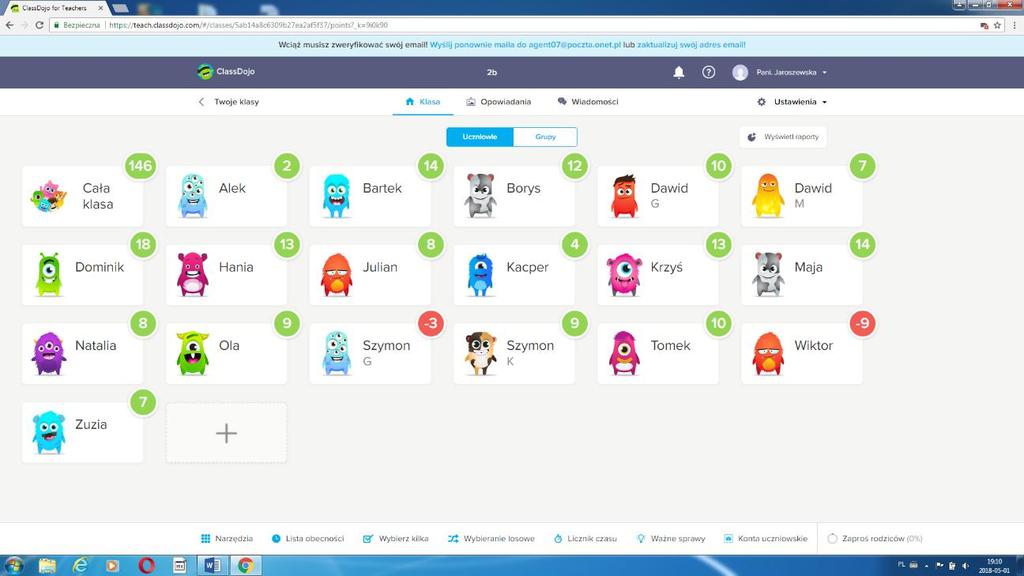Click Kacper's blue one-eyed avatar
Image resolution: width=1024 pixels, height=576 pixels.
tap(480, 274)
